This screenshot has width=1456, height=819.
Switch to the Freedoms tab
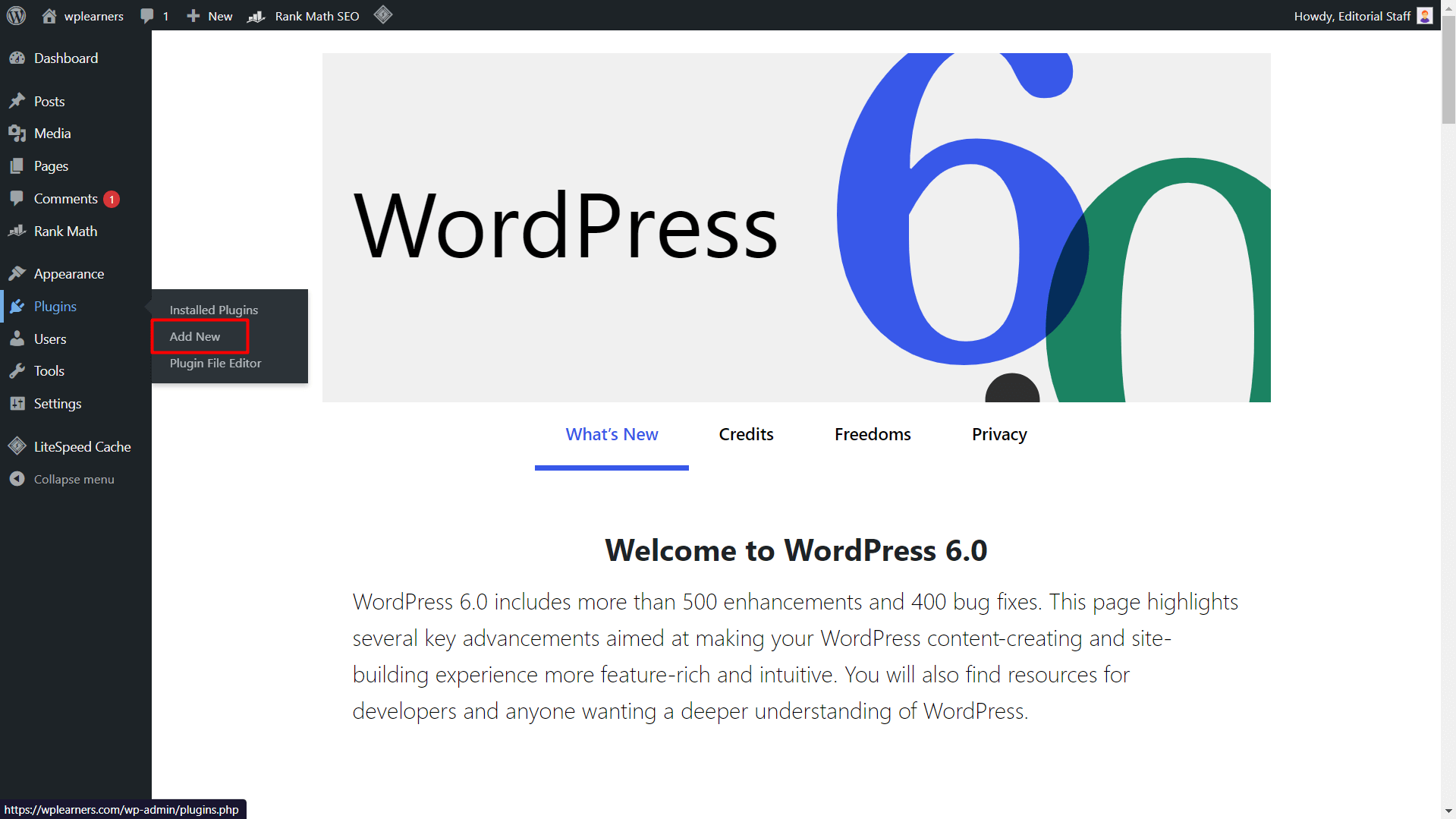tap(873, 434)
